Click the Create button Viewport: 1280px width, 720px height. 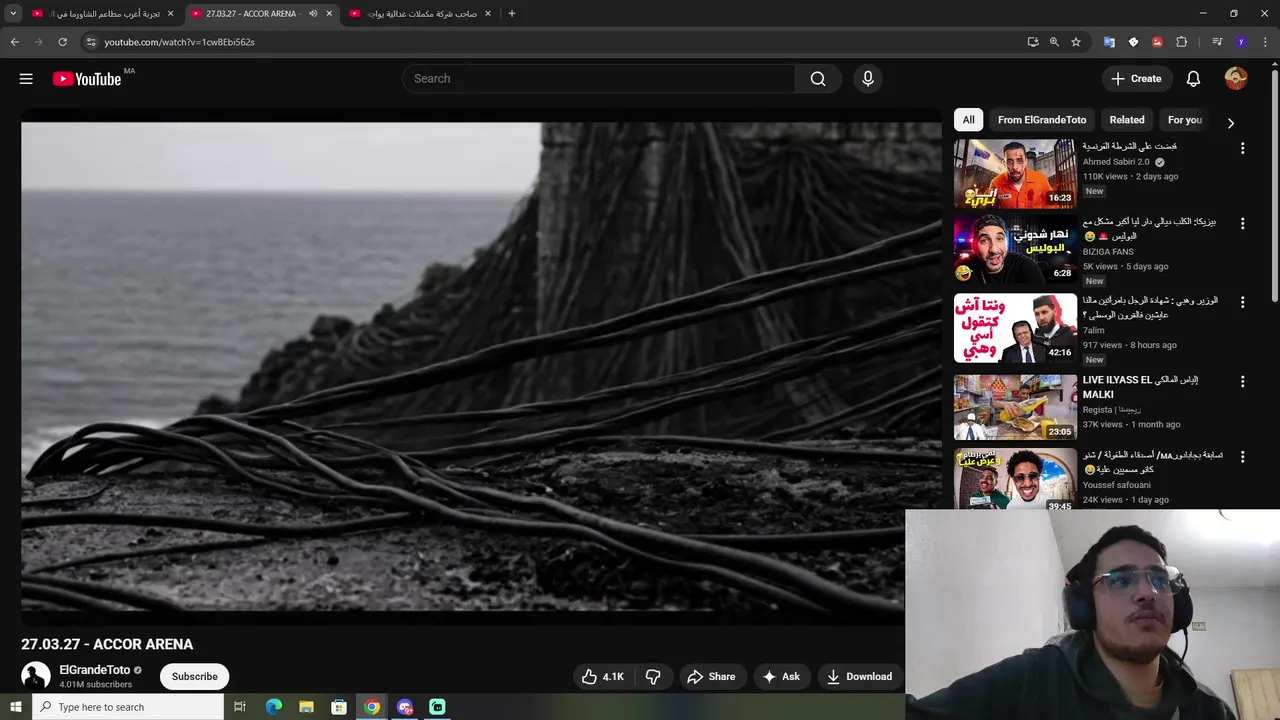tap(1136, 79)
